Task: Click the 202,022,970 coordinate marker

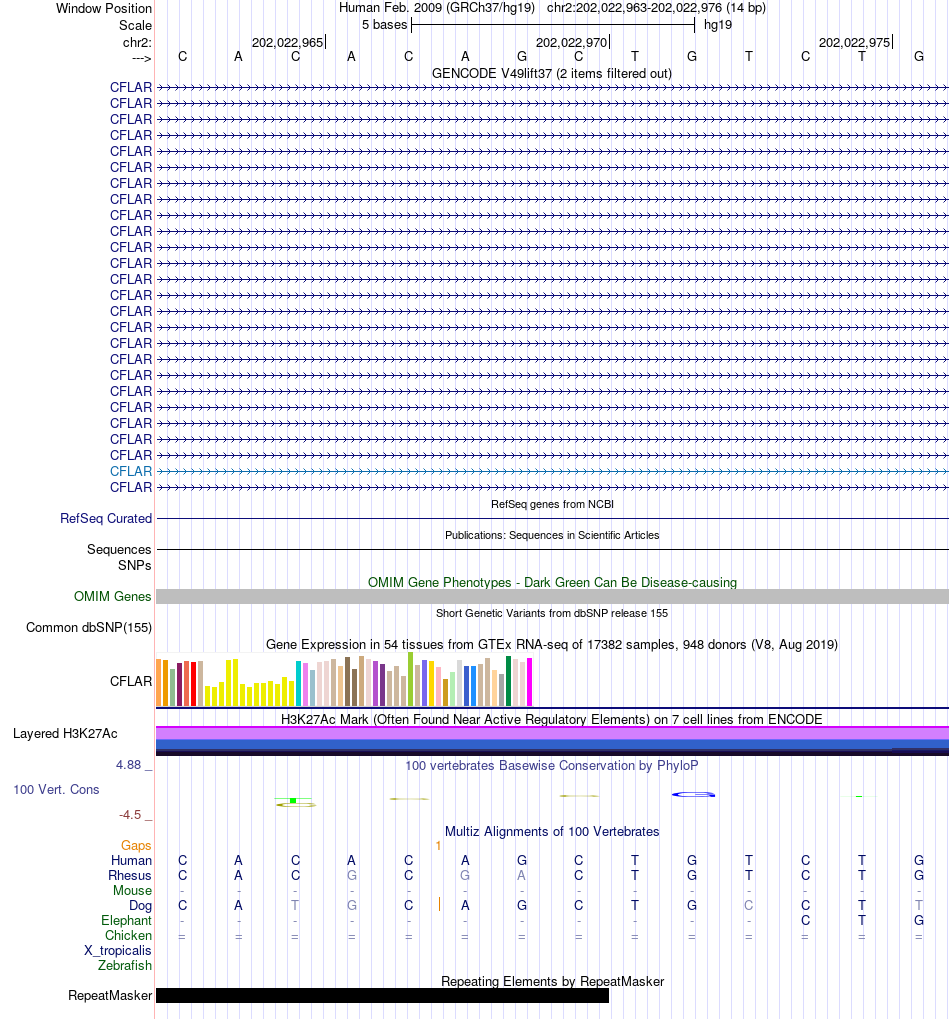Action: pyautogui.click(x=571, y=42)
